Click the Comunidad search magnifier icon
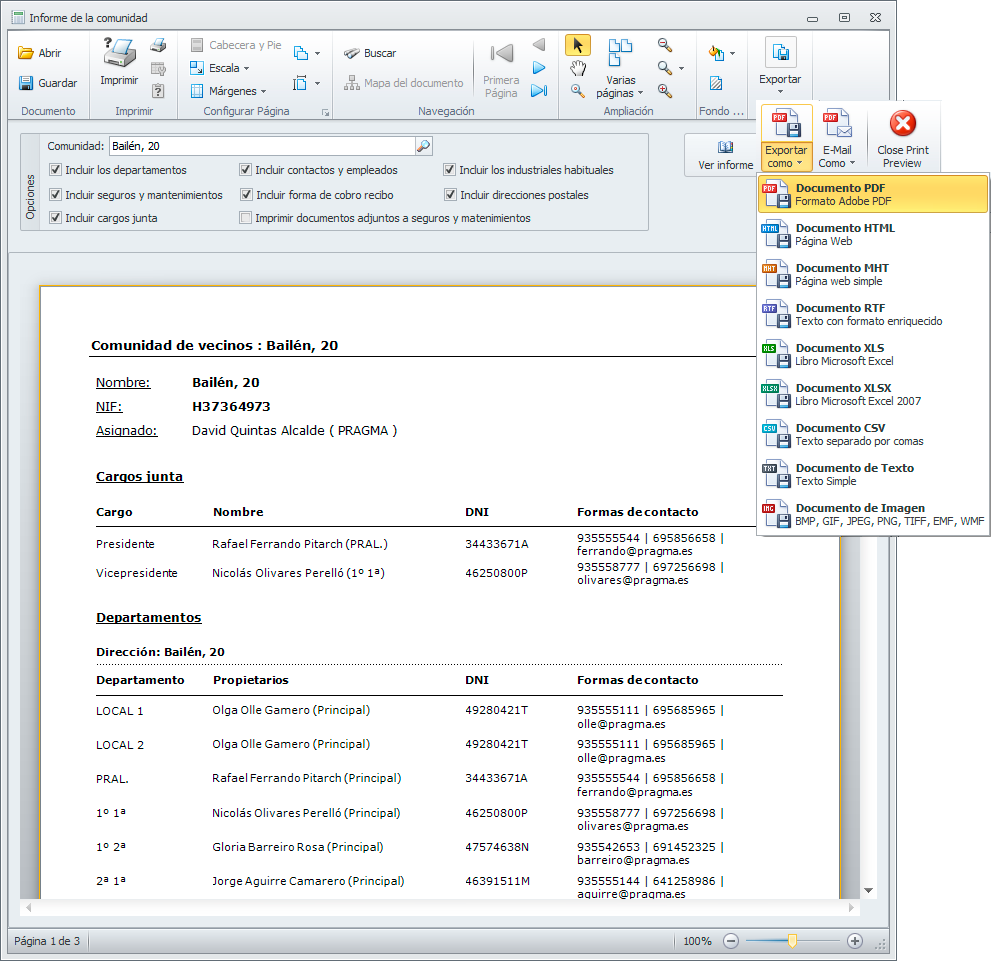Viewport: 991px width, 961px height. [423, 146]
